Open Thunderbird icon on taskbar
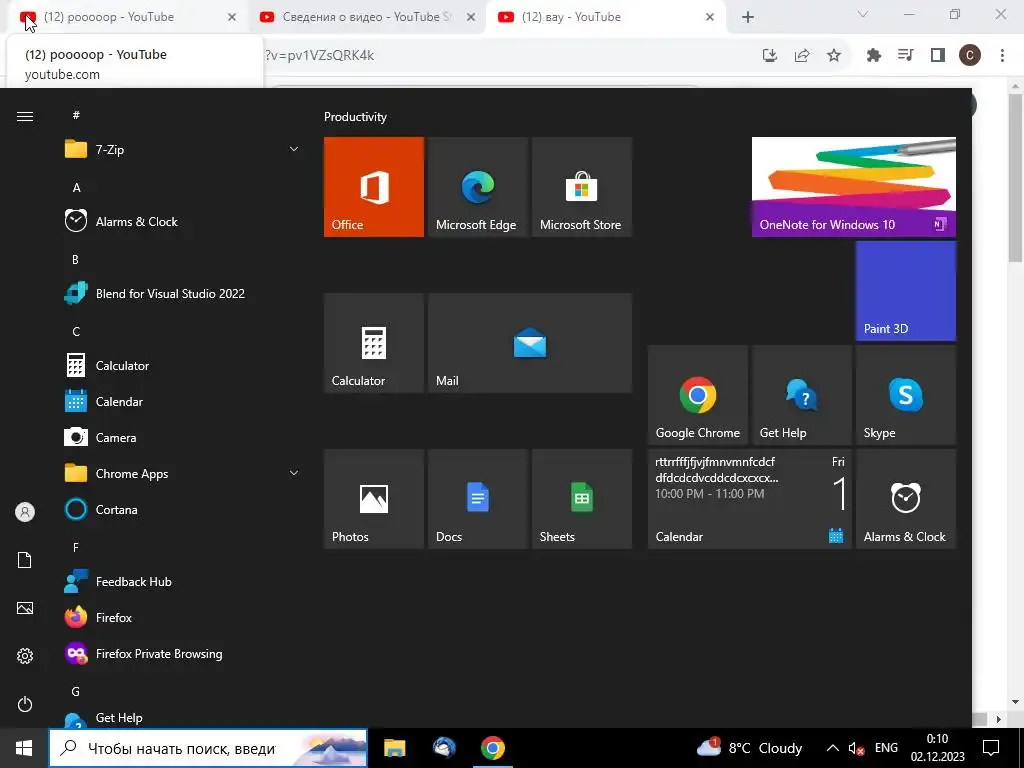This screenshot has width=1024, height=768. click(444, 748)
